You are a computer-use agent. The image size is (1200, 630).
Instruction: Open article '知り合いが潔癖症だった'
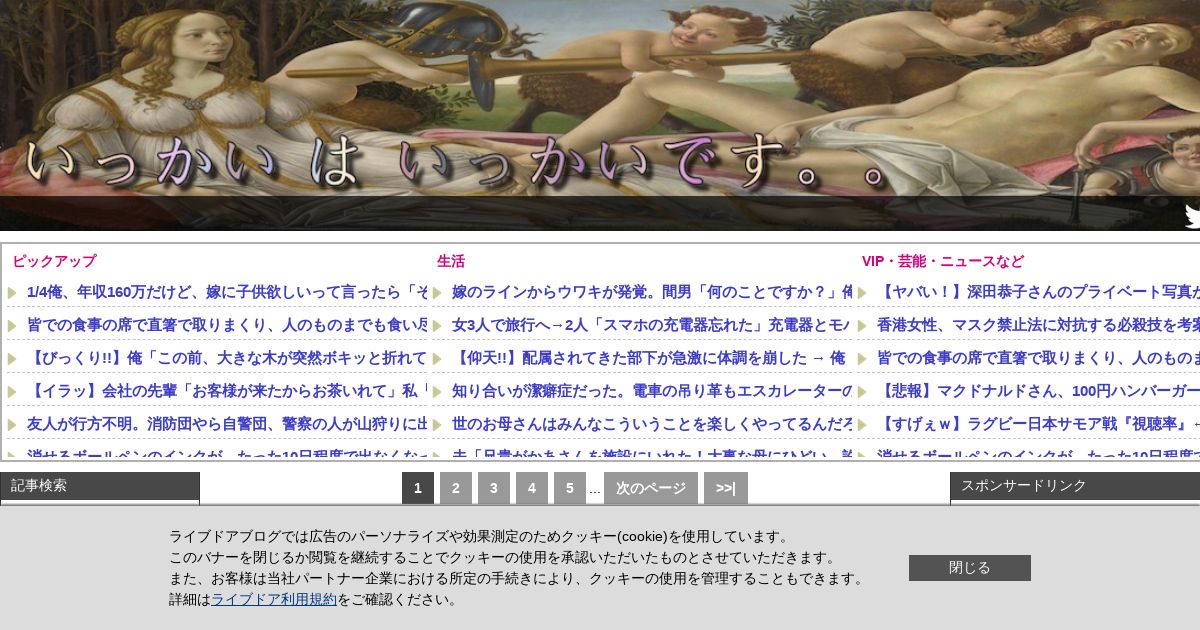[652, 391]
